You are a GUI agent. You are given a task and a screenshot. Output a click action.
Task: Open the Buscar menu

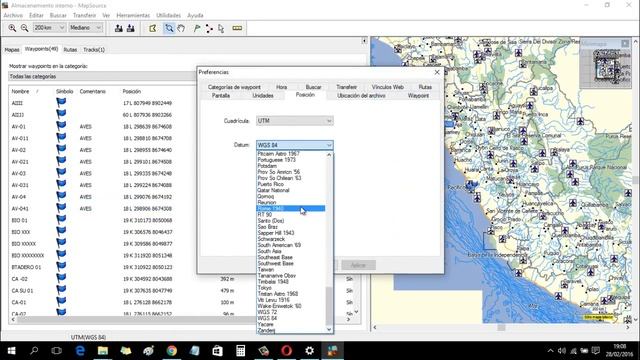coord(58,15)
